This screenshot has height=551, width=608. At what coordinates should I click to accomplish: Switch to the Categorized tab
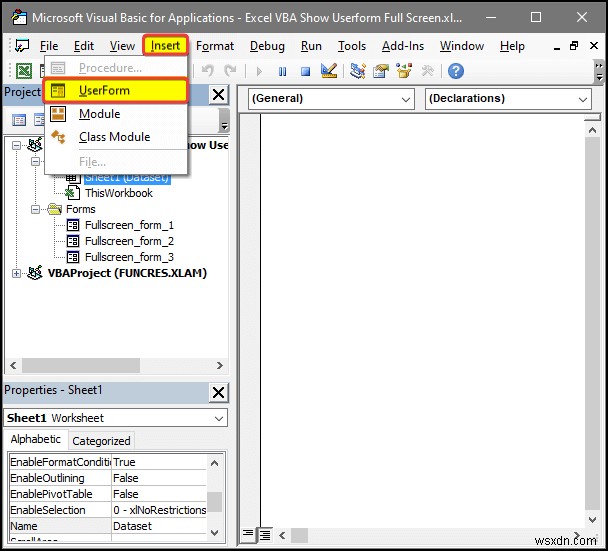(101, 441)
